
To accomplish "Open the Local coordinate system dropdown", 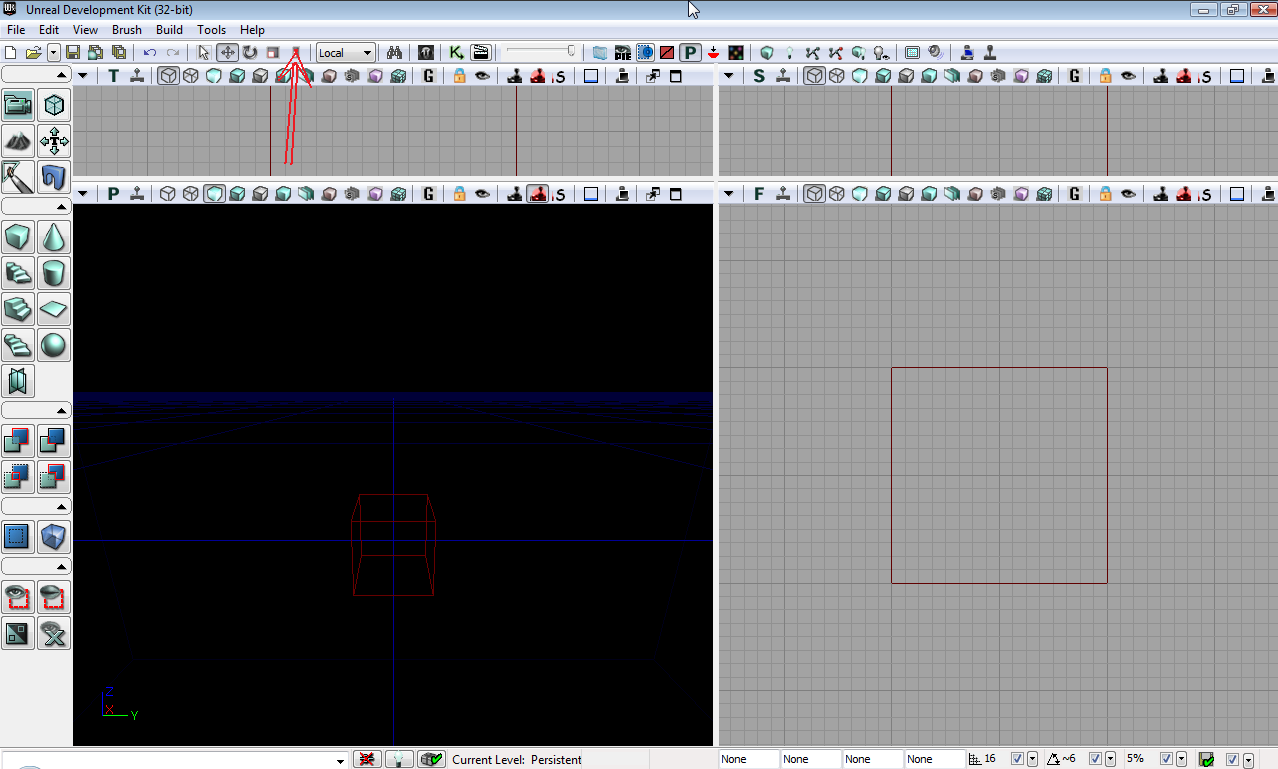I will [x=346, y=53].
